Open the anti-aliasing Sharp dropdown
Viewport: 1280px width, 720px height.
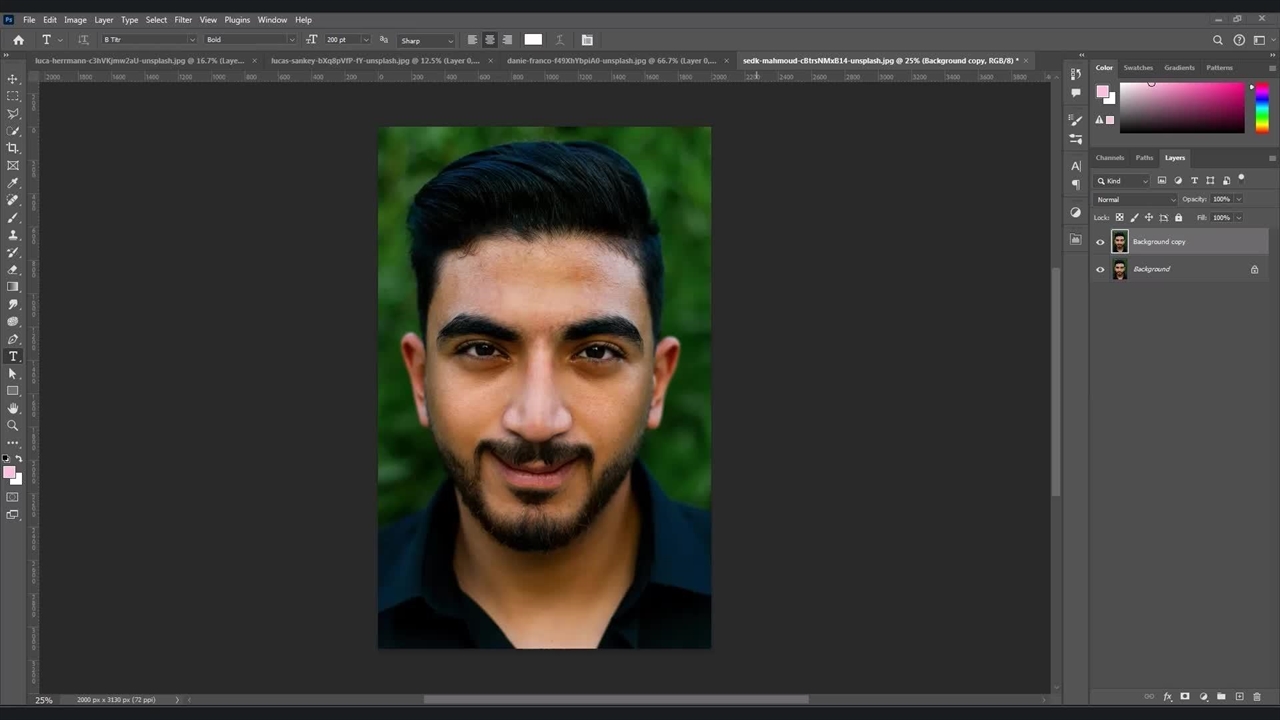pos(427,41)
